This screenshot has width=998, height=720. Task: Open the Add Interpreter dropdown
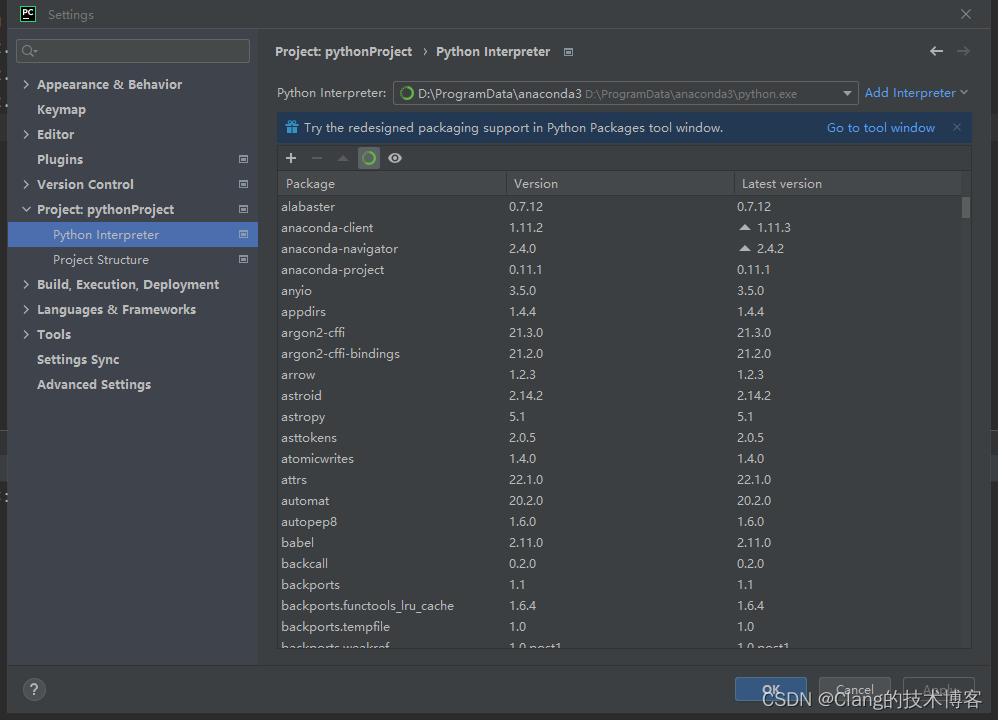pyautogui.click(x=916, y=93)
